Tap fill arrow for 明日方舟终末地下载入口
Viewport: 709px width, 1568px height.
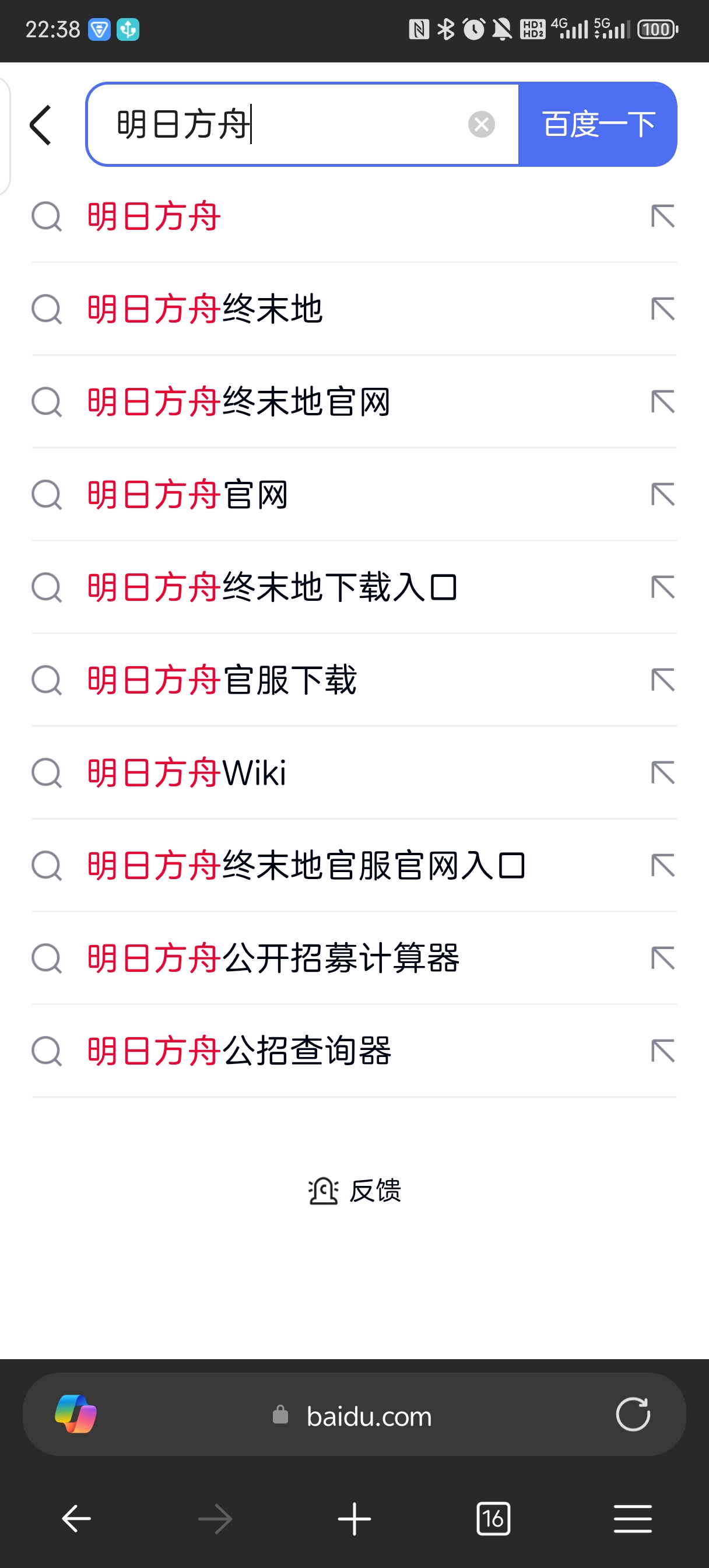pos(662,587)
